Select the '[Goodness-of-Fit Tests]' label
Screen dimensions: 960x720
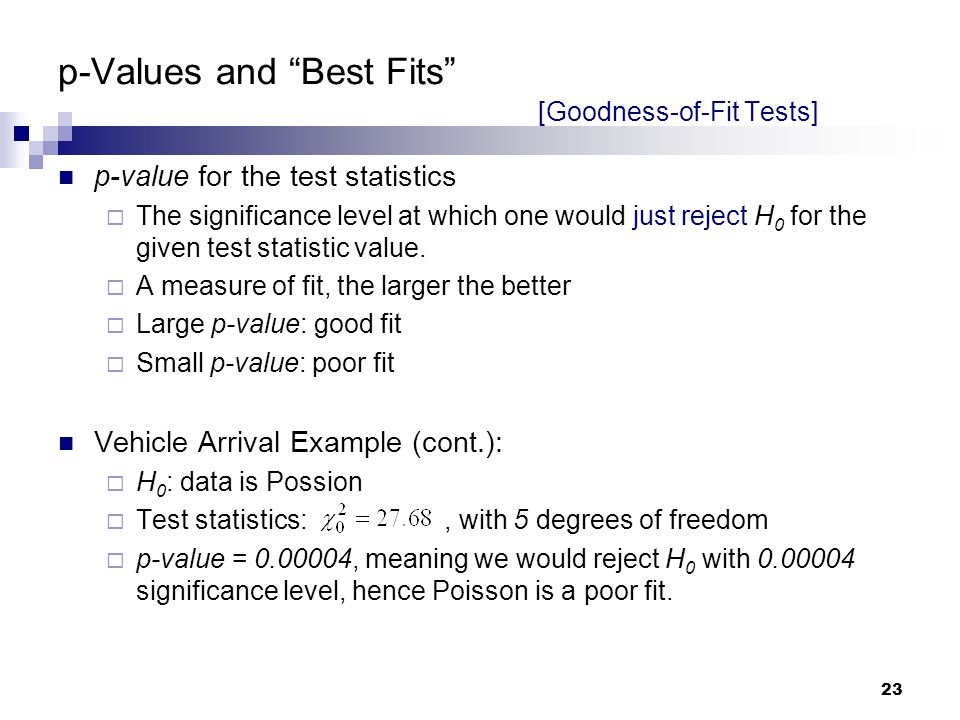pyautogui.click(x=678, y=111)
